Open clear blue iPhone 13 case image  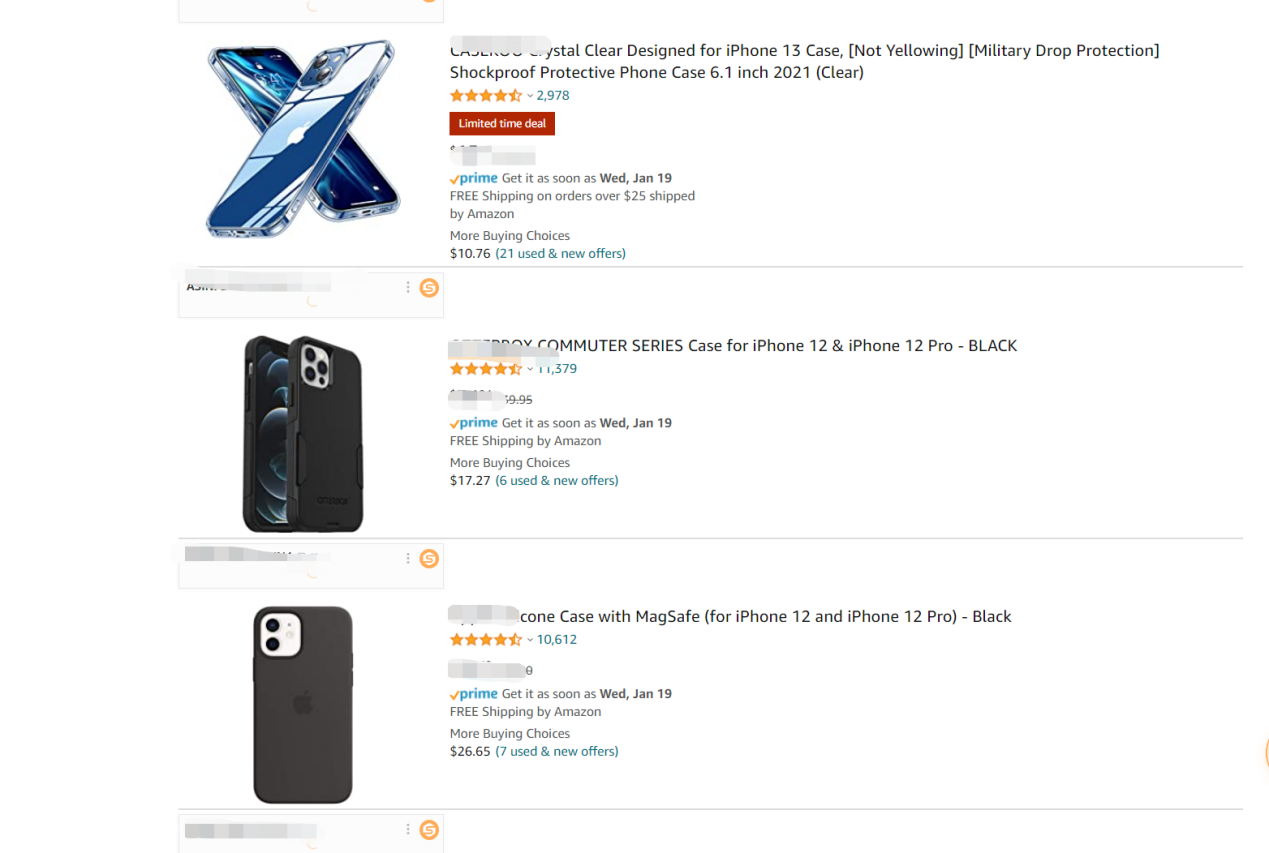coord(303,138)
